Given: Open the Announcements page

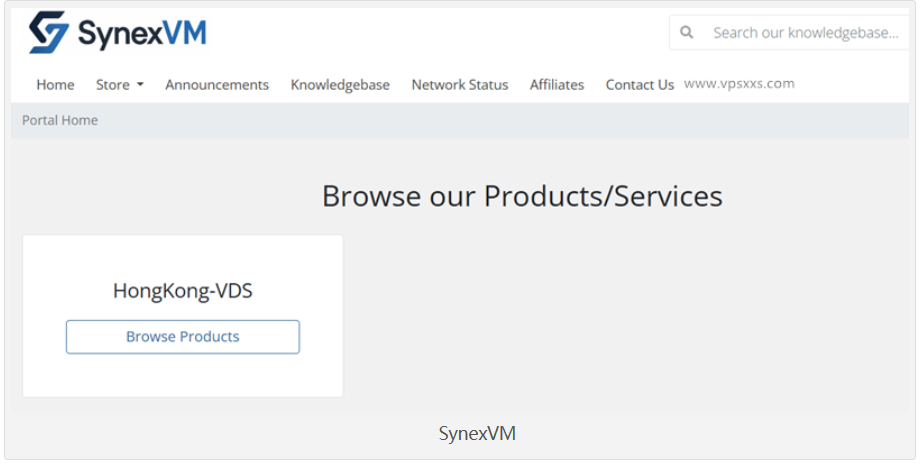Looking at the screenshot, I should click(x=217, y=85).
